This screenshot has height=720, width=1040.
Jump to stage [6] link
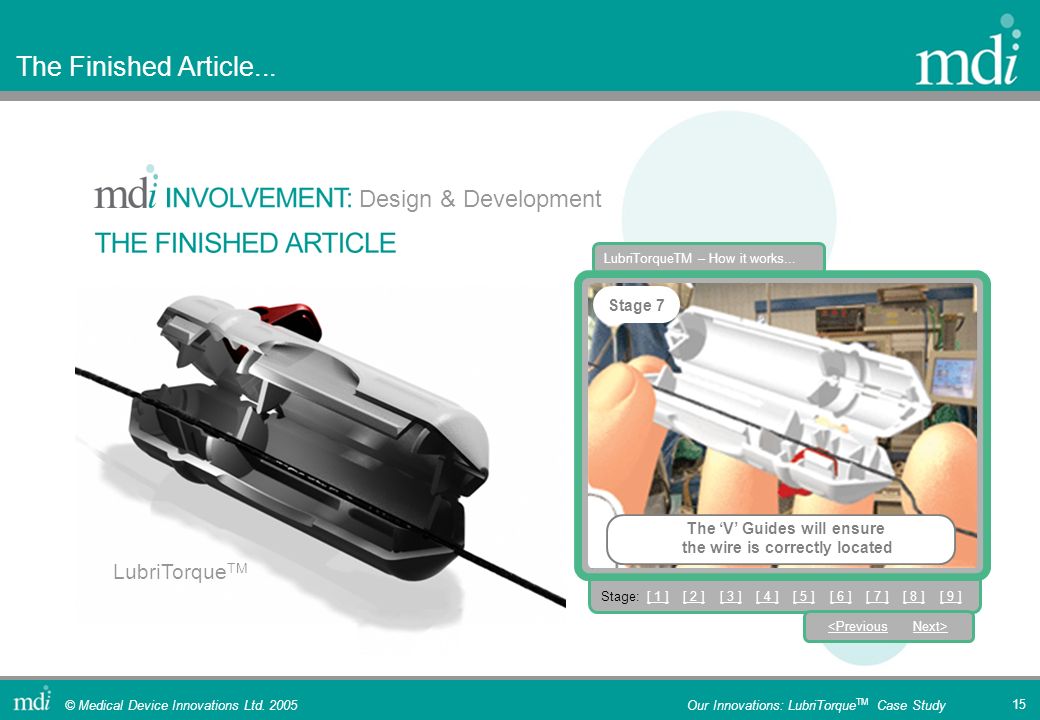[x=840, y=596]
